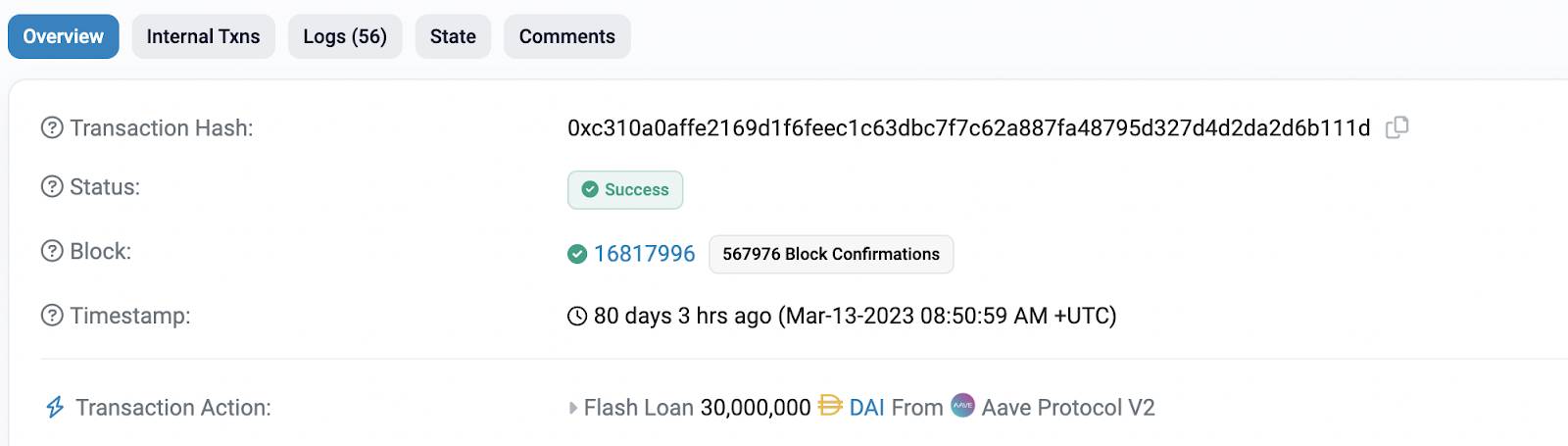This screenshot has height=446, width=1568.
Task: Click the Aave Protocol round logo icon
Action: pyautogui.click(x=963, y=406)
